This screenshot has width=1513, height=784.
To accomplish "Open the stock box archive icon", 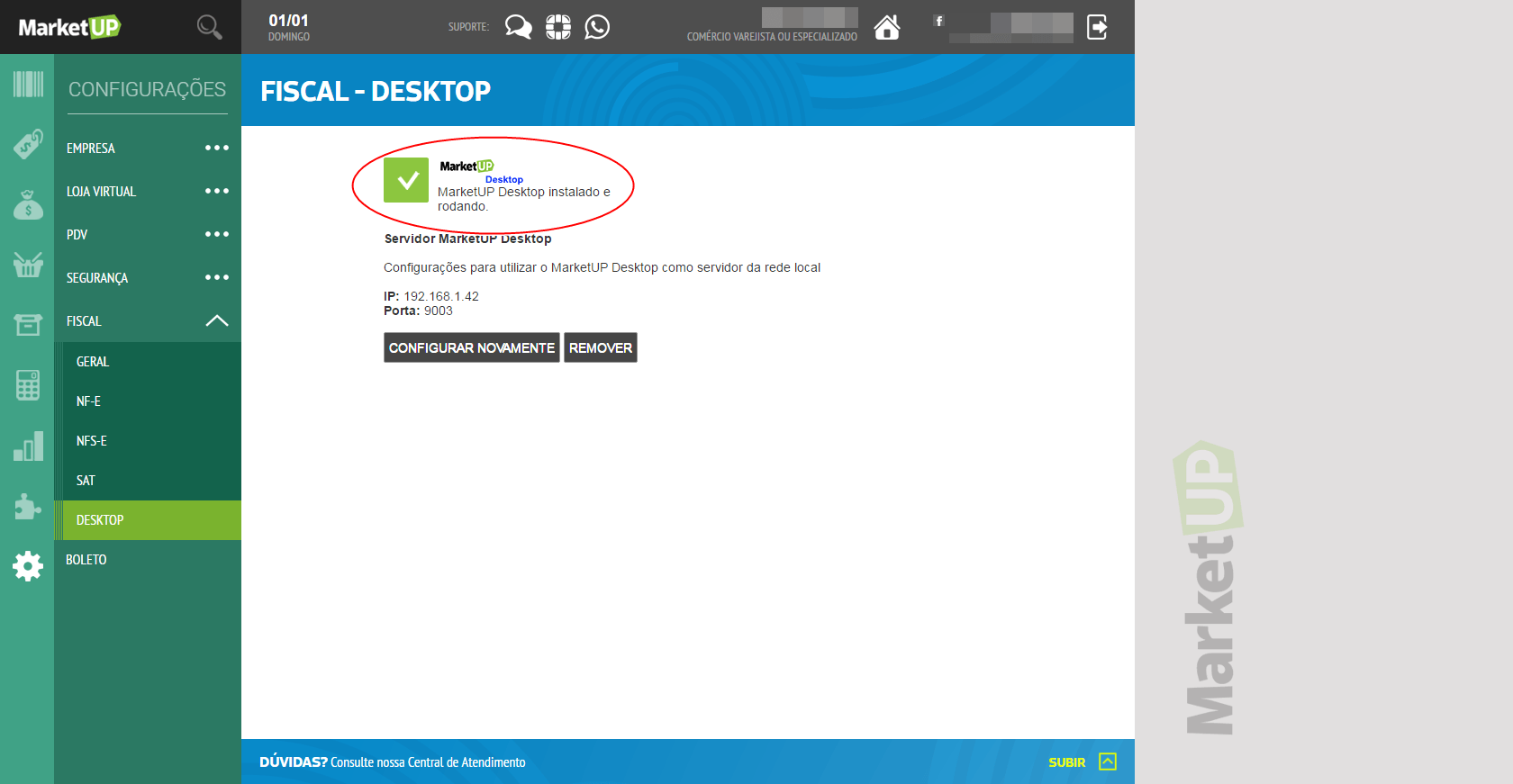I will pyautogui.click(x=28, y=324).
